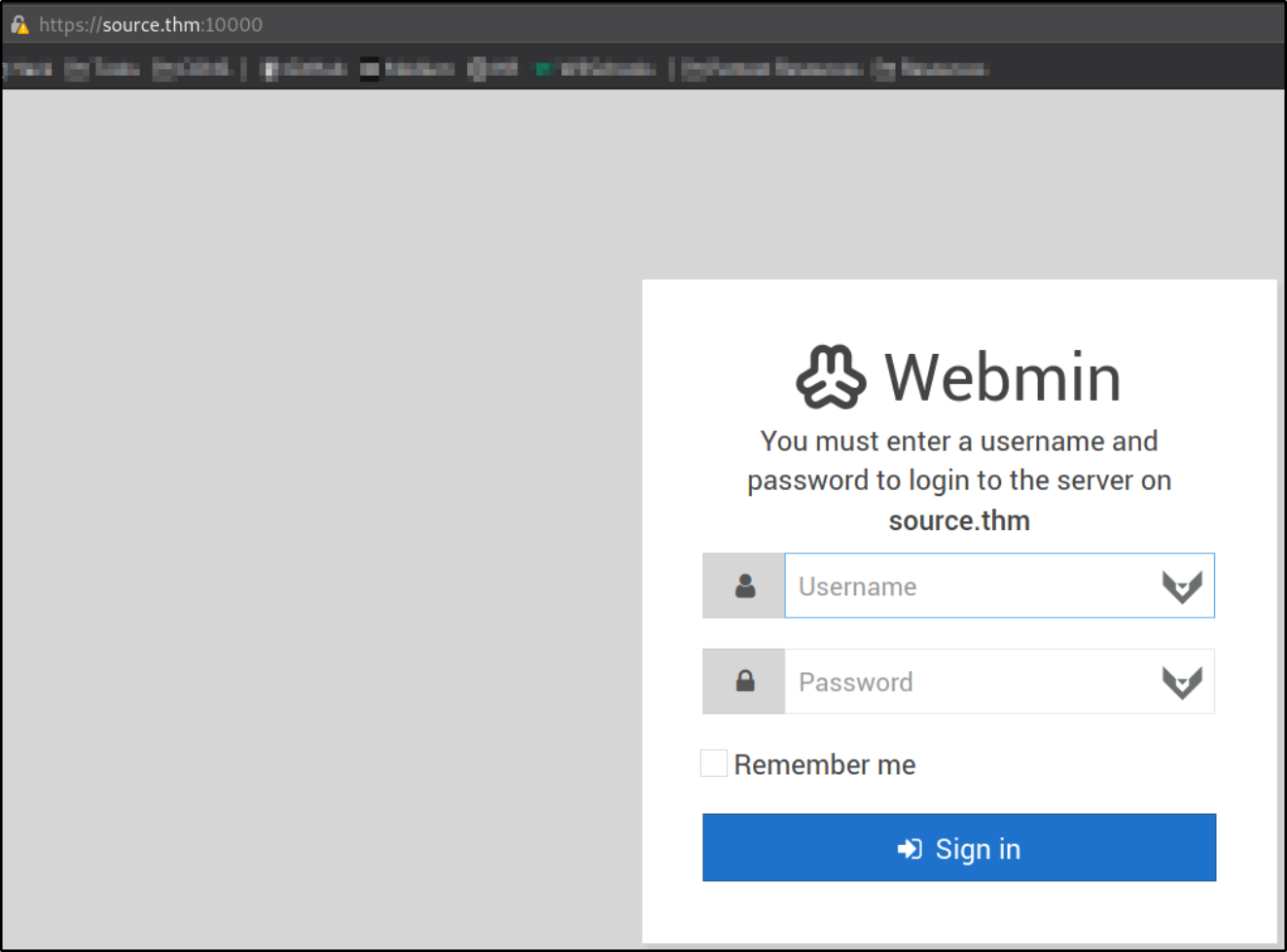Click the password manager icon in Password field
The width and height of the screenshot is (1287, 952).
coord(1182,682)
